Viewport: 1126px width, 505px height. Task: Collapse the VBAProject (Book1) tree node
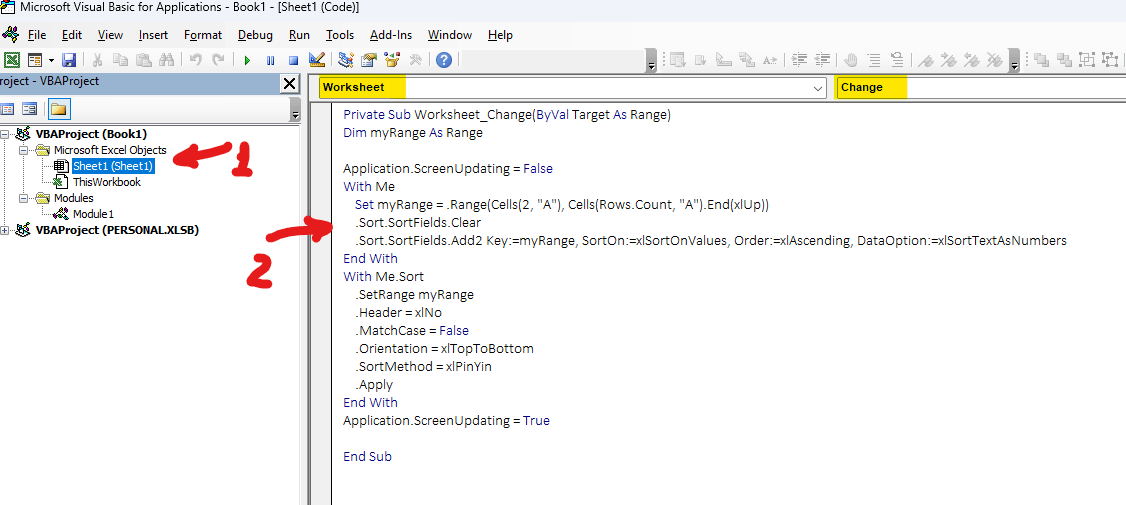6,134
